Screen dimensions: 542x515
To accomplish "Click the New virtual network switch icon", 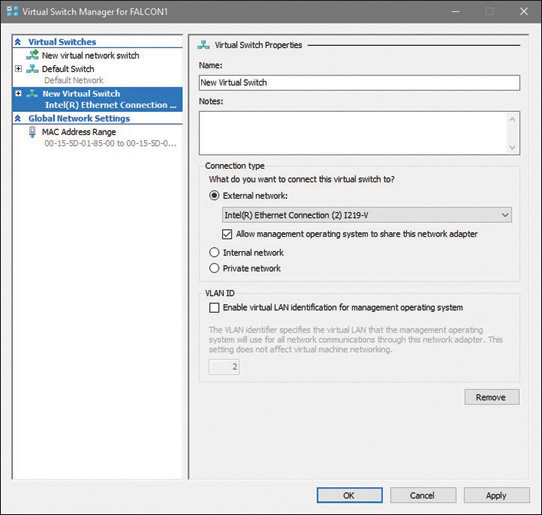I will 32,55.
